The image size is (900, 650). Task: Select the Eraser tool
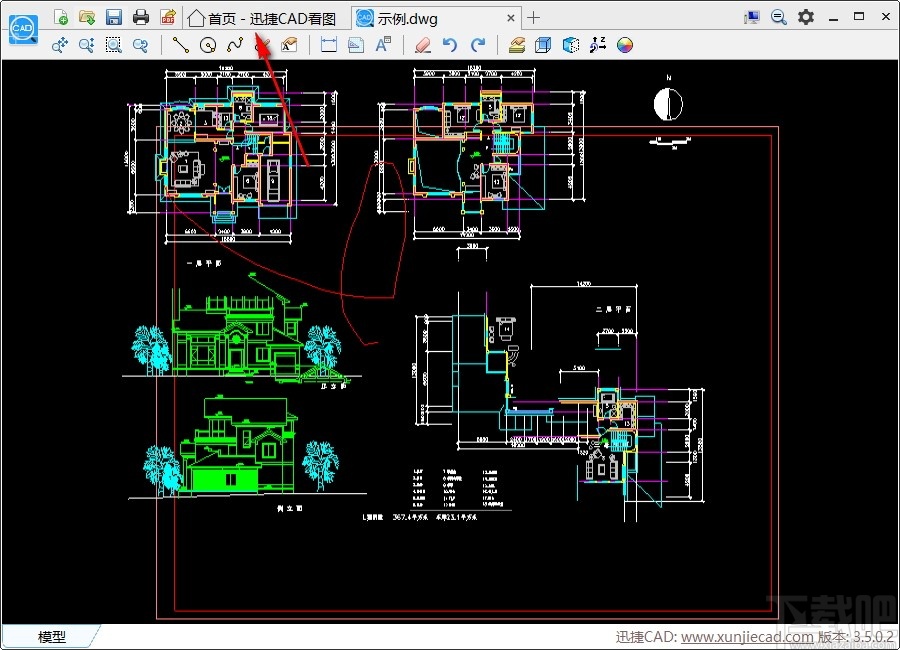[x=423, y=45]
